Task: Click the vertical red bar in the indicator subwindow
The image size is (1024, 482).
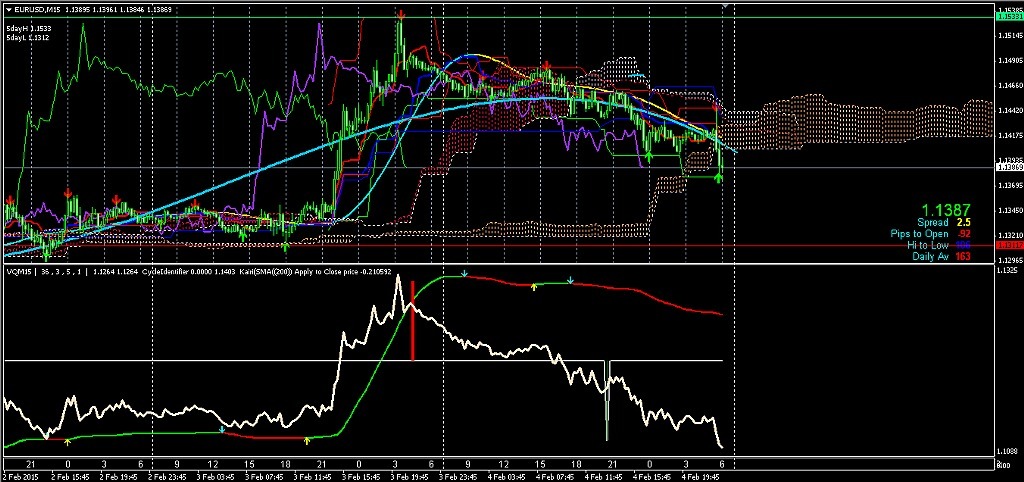Action: click(x=413, y=320)
